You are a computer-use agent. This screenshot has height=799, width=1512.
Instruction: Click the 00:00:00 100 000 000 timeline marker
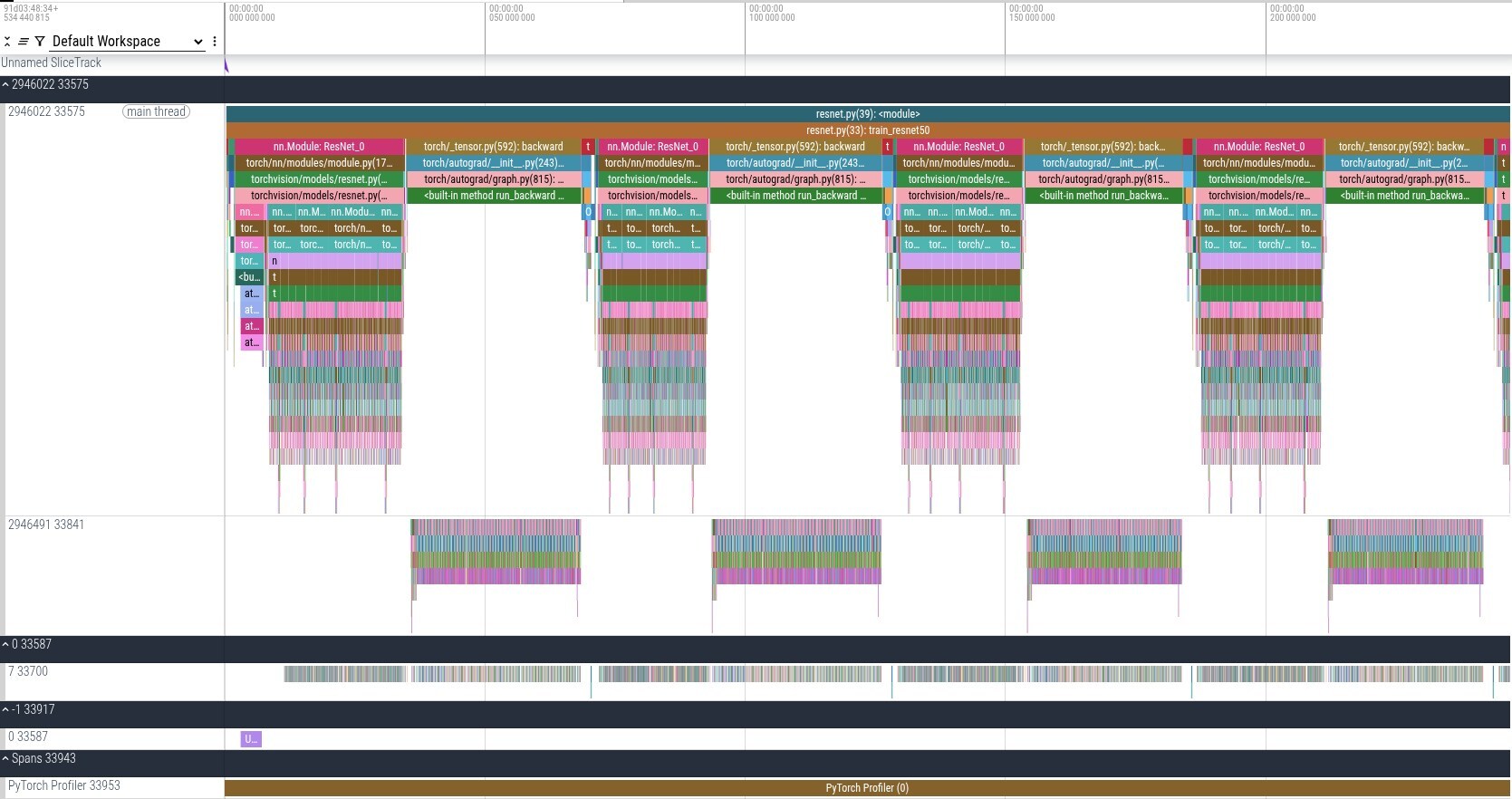(x=771, y=14)
